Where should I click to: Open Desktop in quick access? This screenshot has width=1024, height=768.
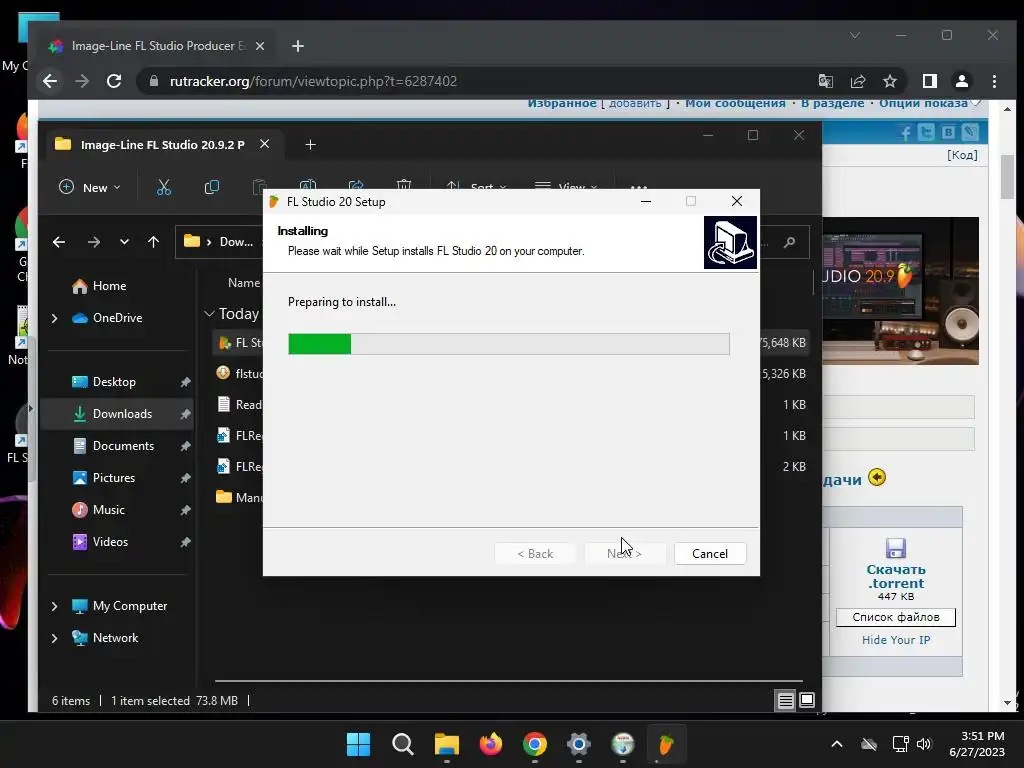click(x=104, y=382)
